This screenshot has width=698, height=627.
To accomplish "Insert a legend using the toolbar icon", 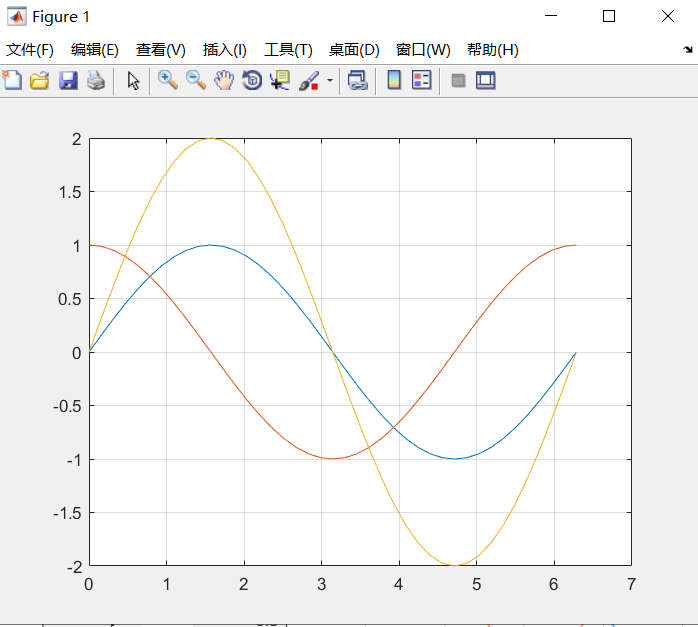I will tap(422, 81).
